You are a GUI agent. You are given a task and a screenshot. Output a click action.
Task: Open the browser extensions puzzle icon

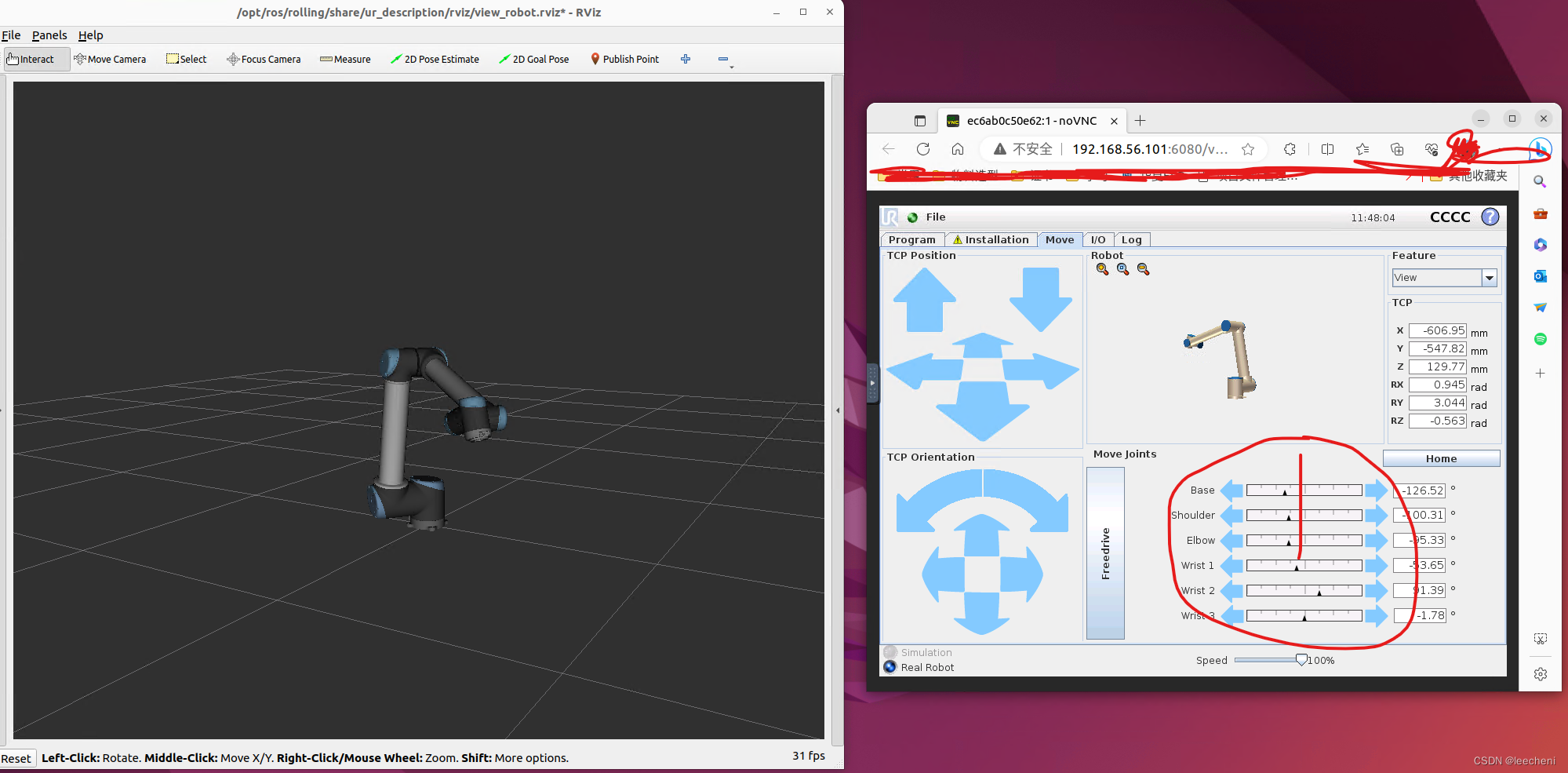[x=1290, y=149]
